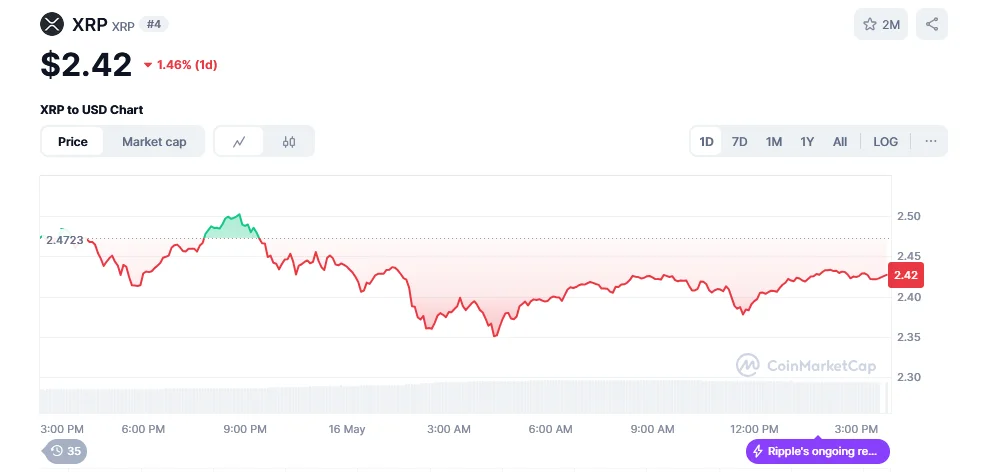This screenshot has height=472, width=981.
Task: Switch to 1M time range
Action: click(x=773, y=142)
